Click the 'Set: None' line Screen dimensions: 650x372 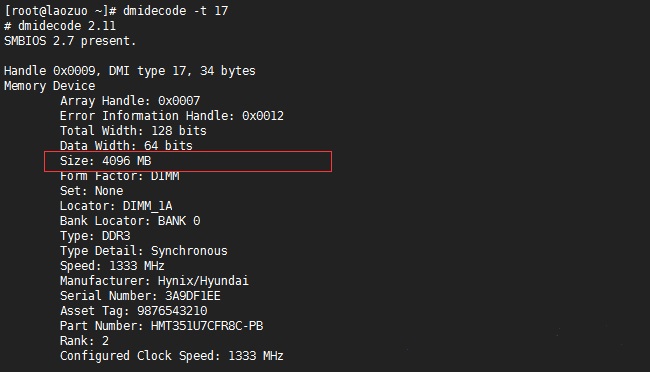[92, 191]
